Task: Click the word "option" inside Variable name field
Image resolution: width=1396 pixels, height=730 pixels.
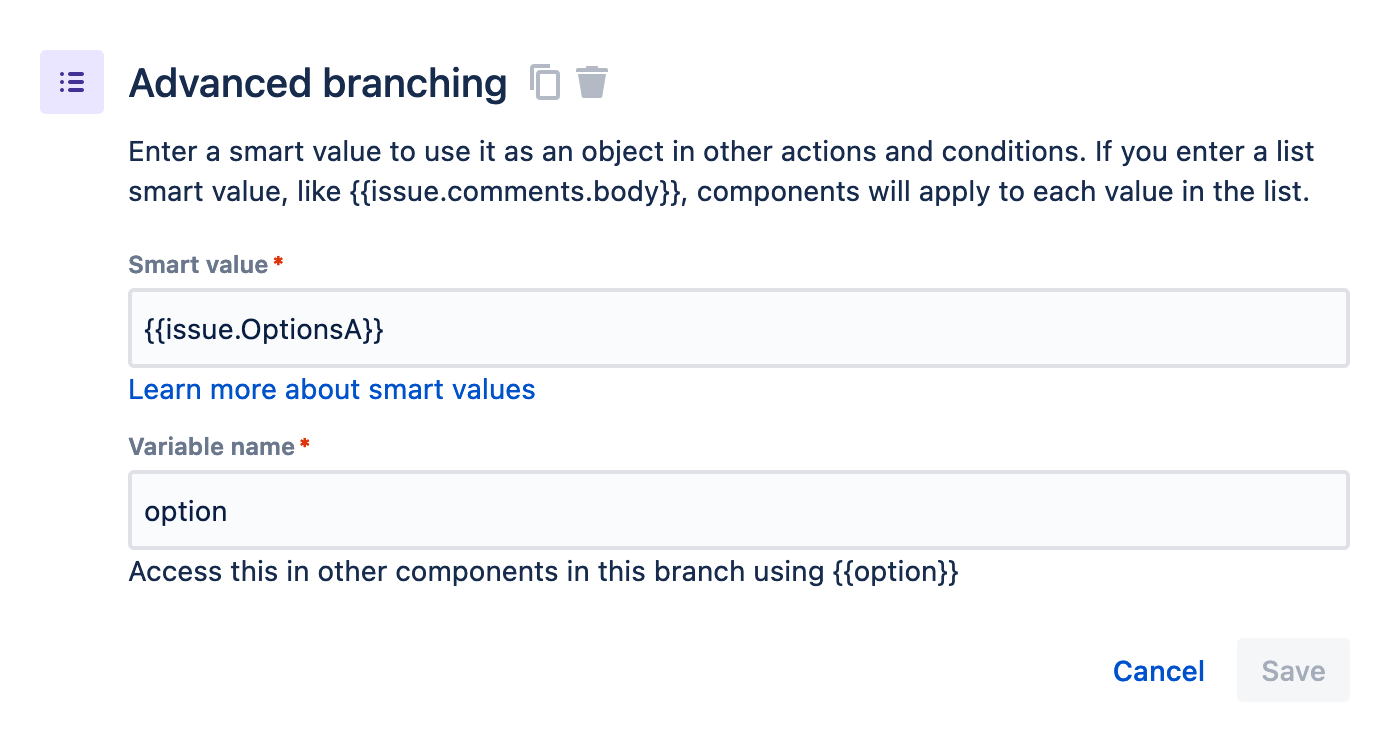Action: [x=186, y=511]
